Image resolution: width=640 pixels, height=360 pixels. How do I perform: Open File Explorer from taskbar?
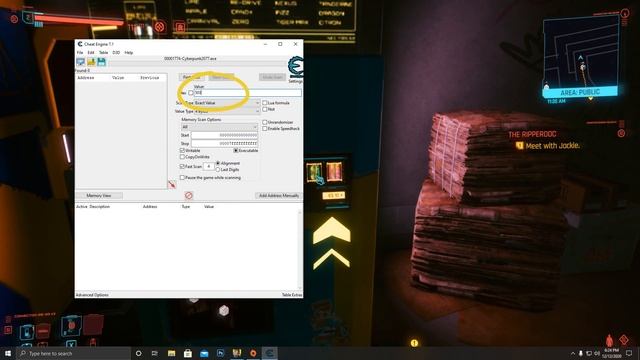[x=171, y=353]
